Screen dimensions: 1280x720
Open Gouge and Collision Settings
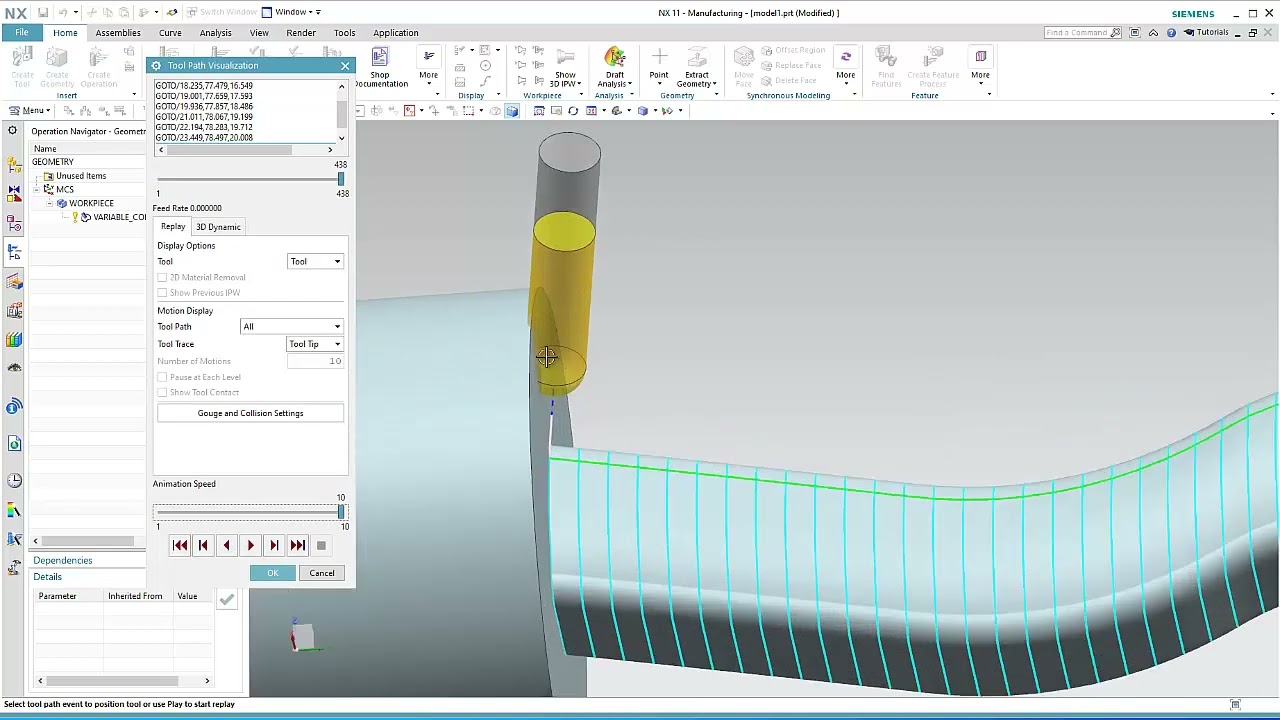click(250, 413)
